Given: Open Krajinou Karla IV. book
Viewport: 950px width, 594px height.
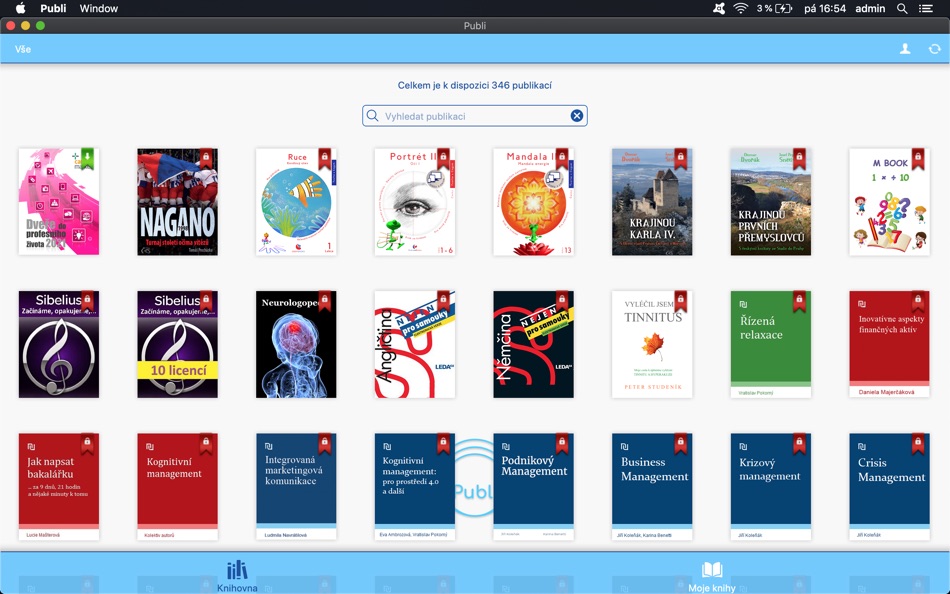Looking at the screenshot, I should point(652,202).
